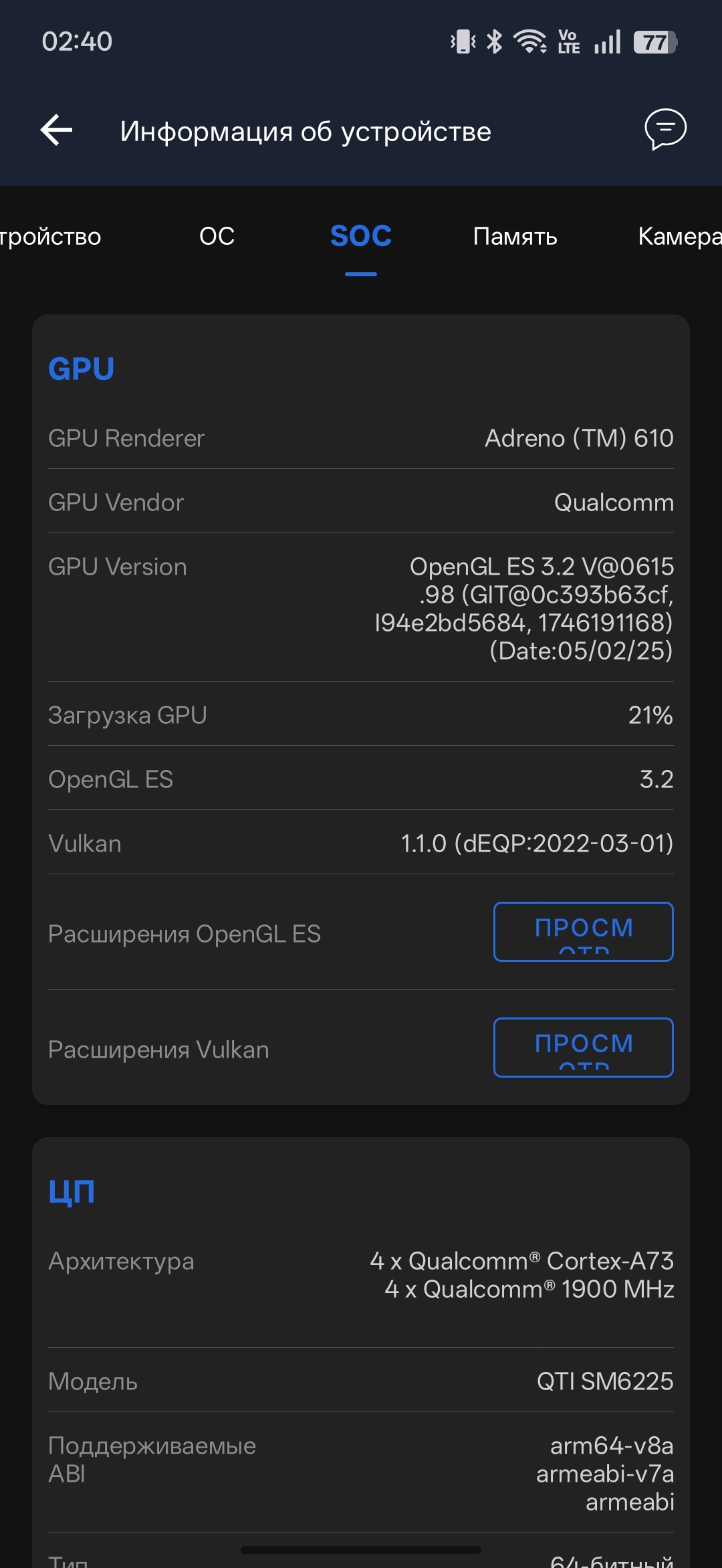The width and height of the screenshot is (722, 1568).
Task: View the OpenGL ES extensions list
Action: 584,932
